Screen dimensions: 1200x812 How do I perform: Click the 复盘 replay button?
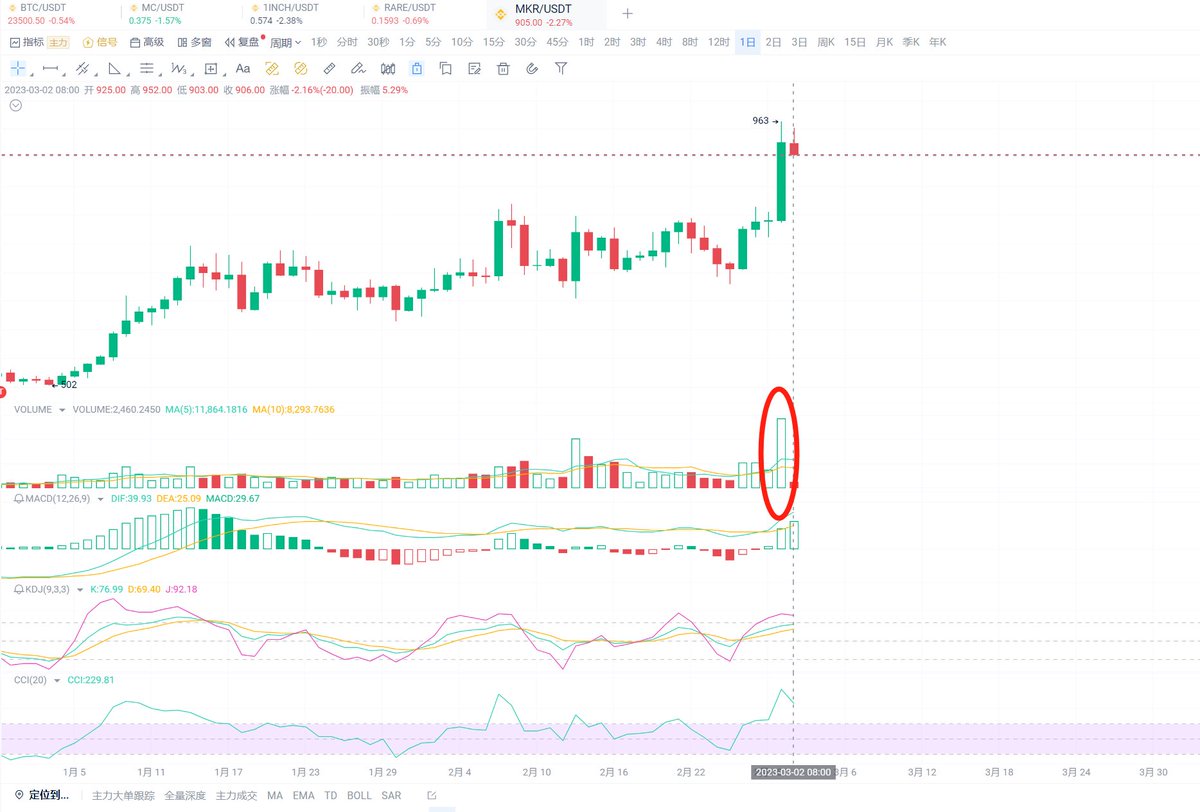(243, 42)
